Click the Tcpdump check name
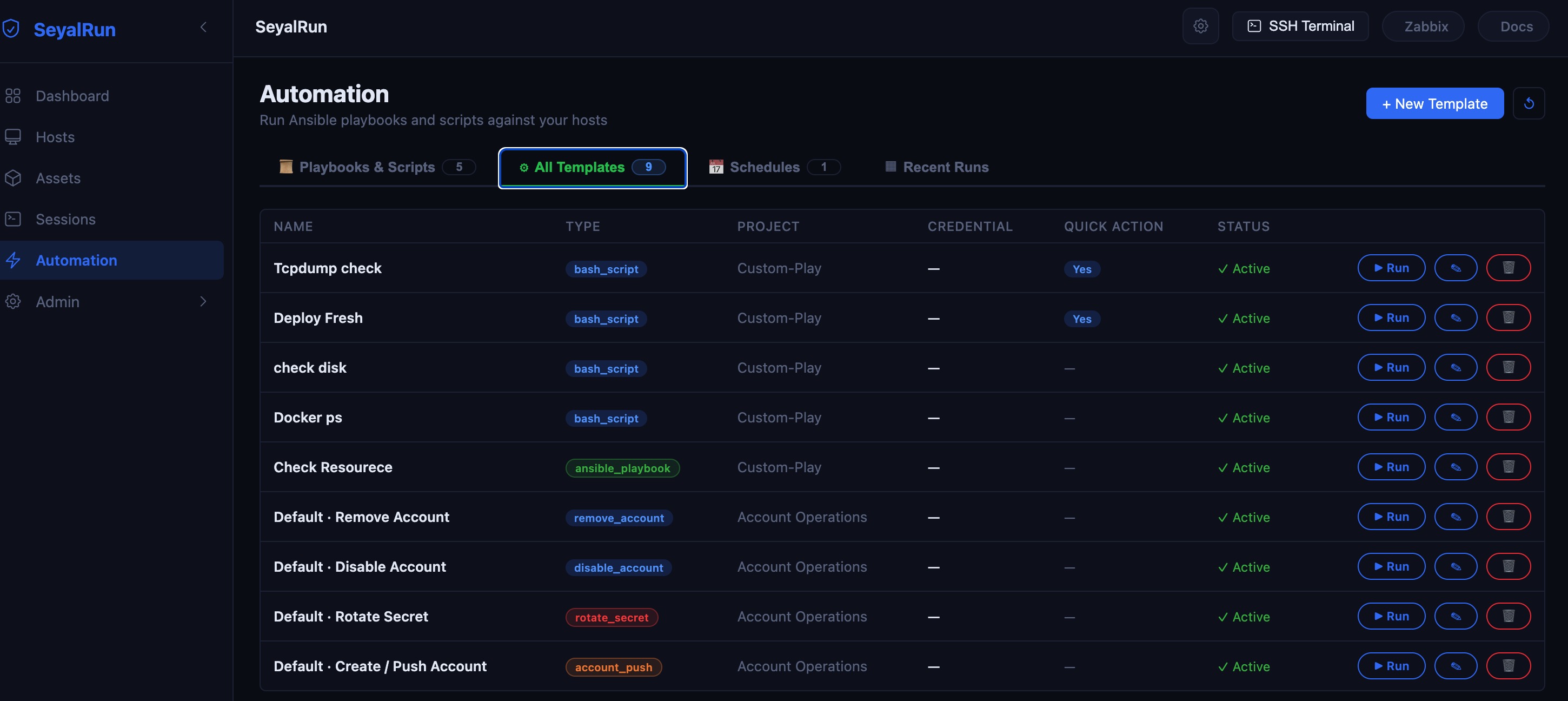The height and width of the screenshot is (701, 1568). tap(328, 268)
